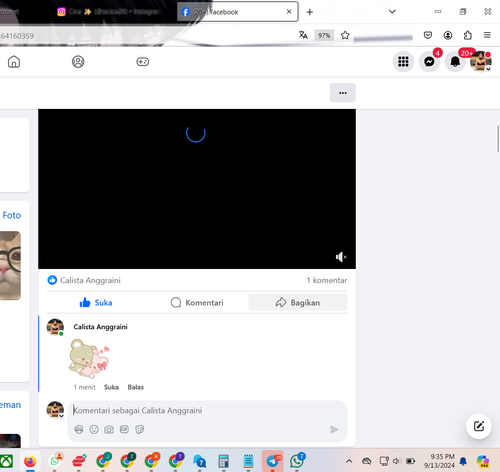Open the three-dots post options button
Screen dimensions: 500x472
click(x=343, y=93)
